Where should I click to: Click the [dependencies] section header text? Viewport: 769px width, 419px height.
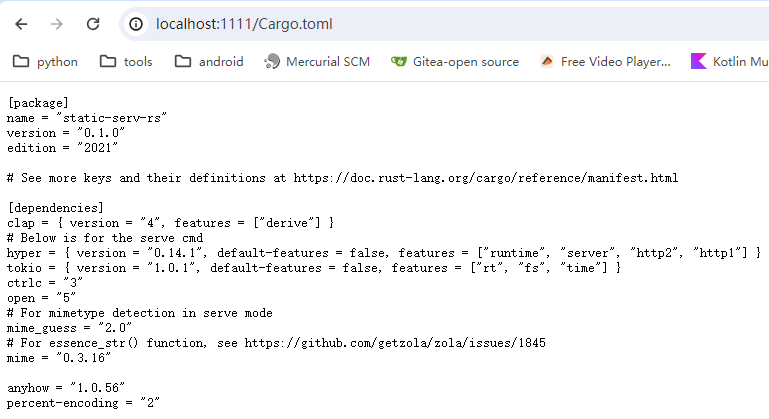pos(52,208)
